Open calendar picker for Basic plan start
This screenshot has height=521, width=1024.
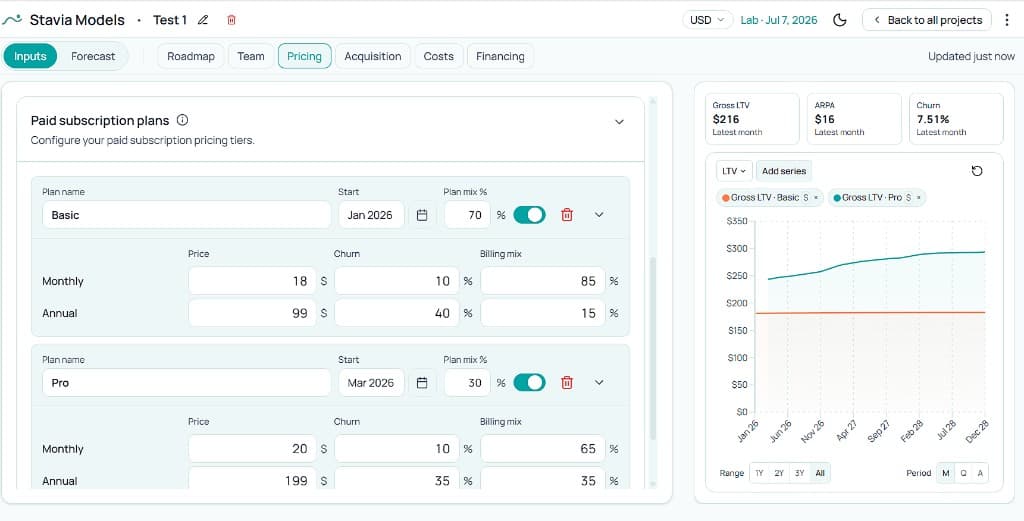tap(422, 215)
